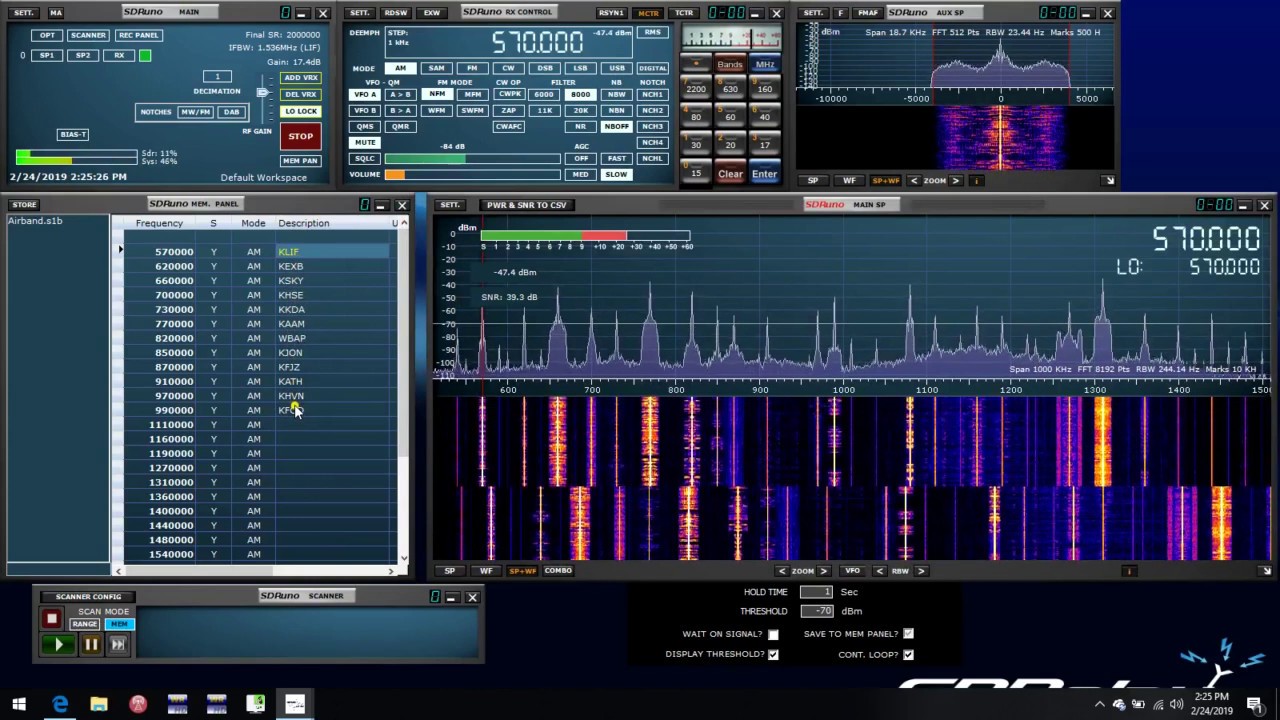Stop scanner with red square button
Image resolution: width=1280 pixels, height=720 pixels.
(52, 619)
